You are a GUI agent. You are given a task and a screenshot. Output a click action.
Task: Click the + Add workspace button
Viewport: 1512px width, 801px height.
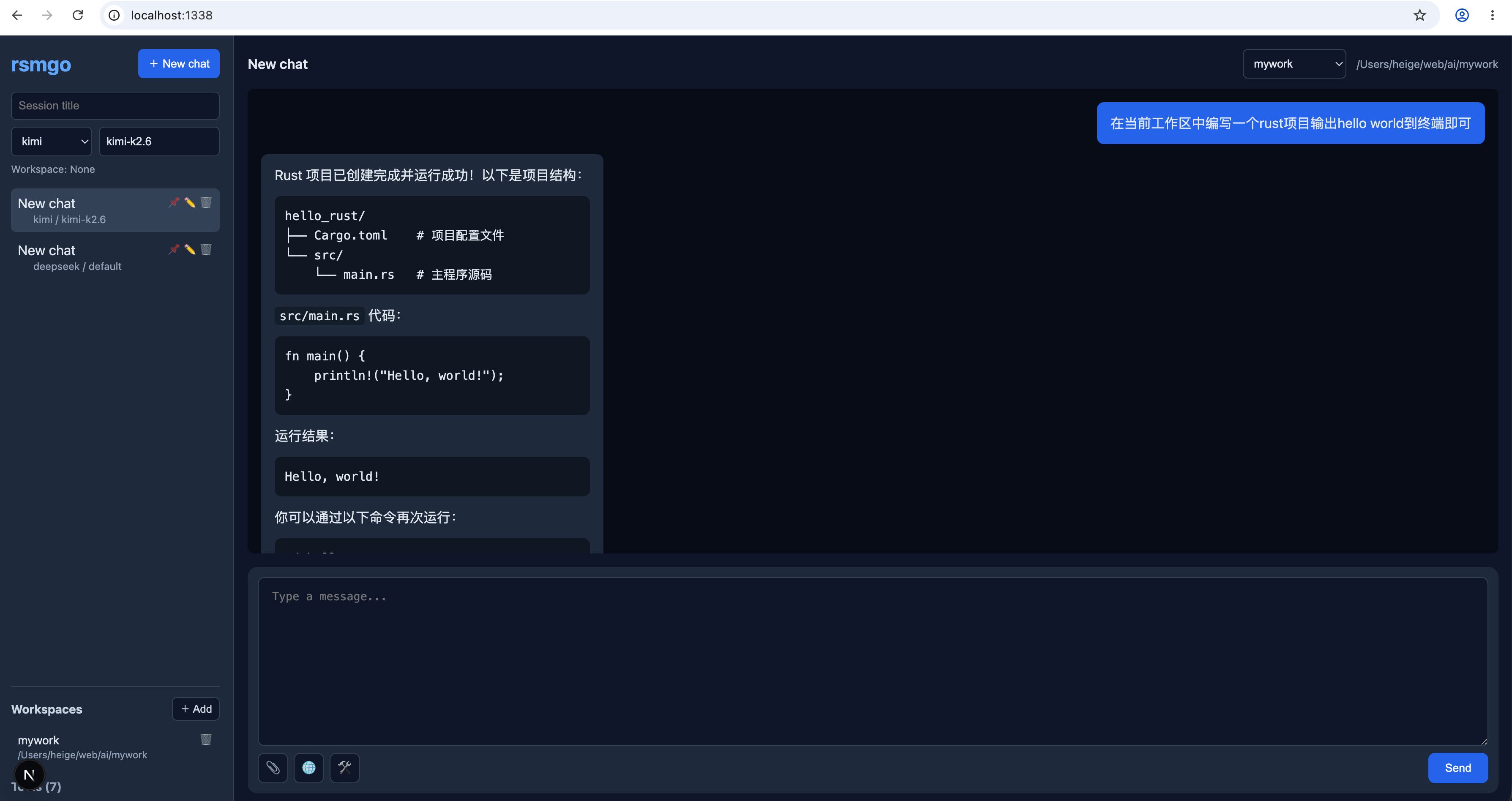click(196, 709)
